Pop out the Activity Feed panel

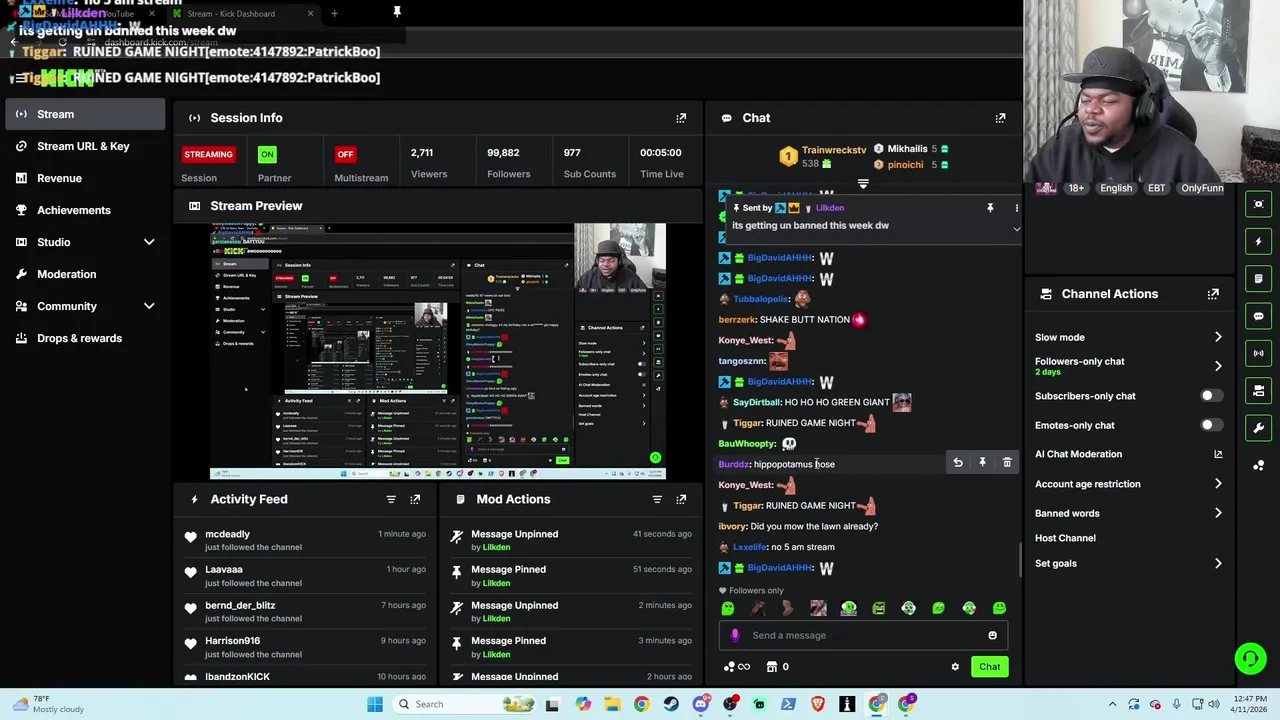coord(415,499)
